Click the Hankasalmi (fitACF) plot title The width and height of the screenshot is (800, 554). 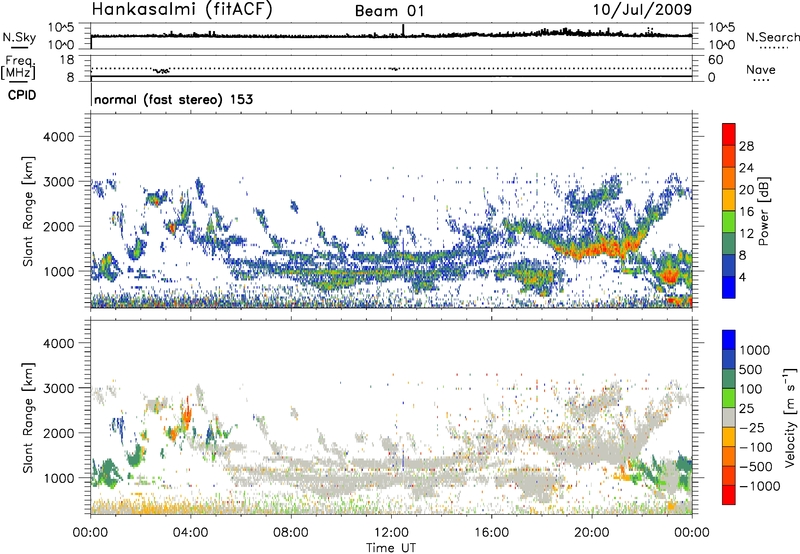182,10
